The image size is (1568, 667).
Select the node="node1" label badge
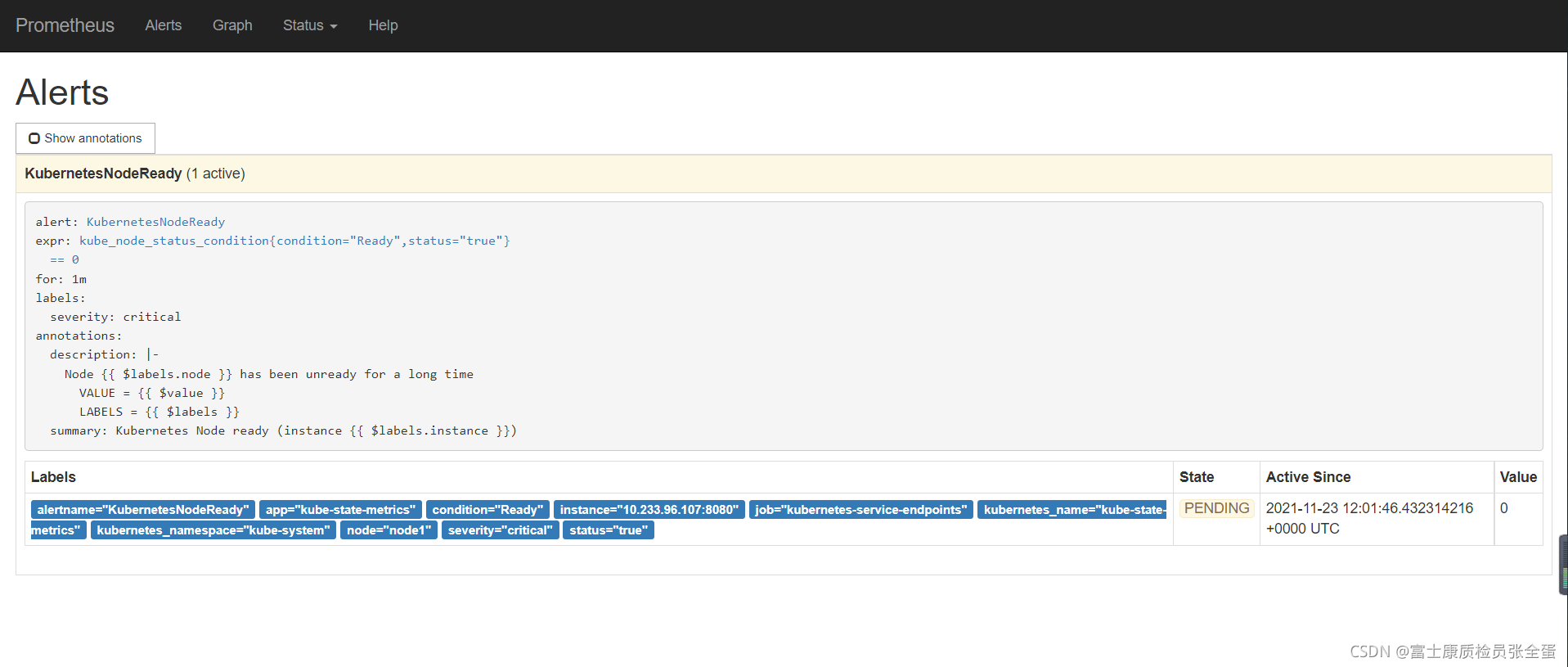389,530
